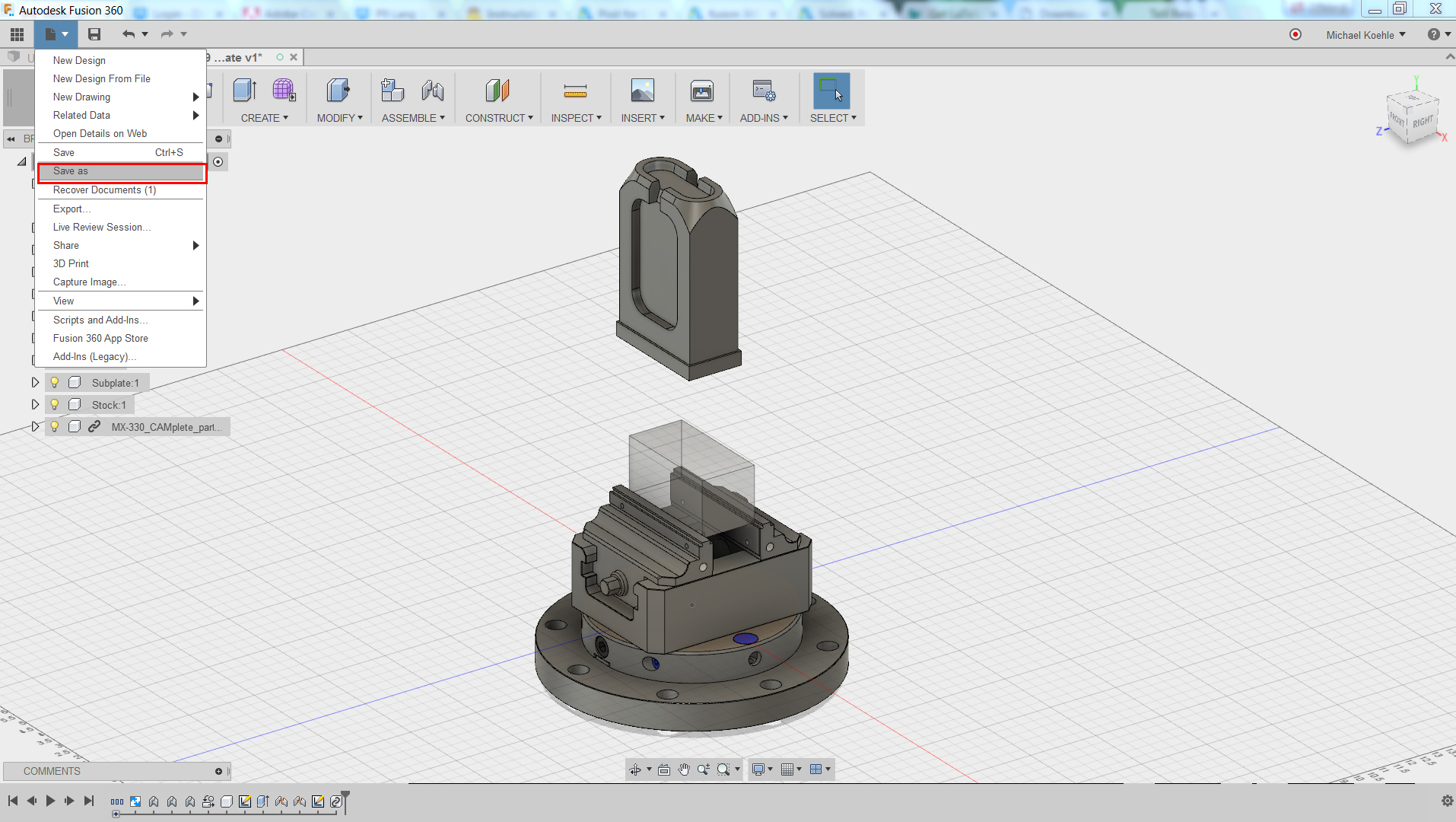1456x822 pixels.
Task: Click the Save disk icon in toolbar
Action: tap(94, 34)
